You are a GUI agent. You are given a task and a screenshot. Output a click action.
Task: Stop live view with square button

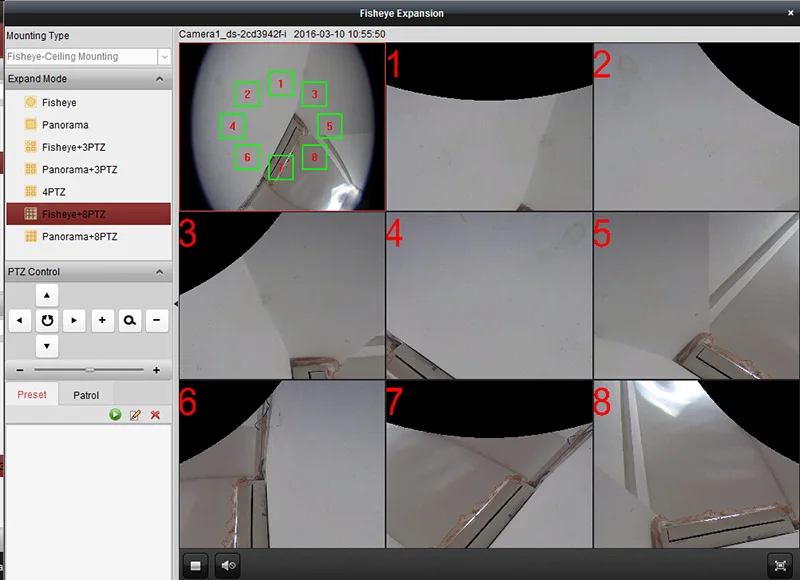coord(195,565)
